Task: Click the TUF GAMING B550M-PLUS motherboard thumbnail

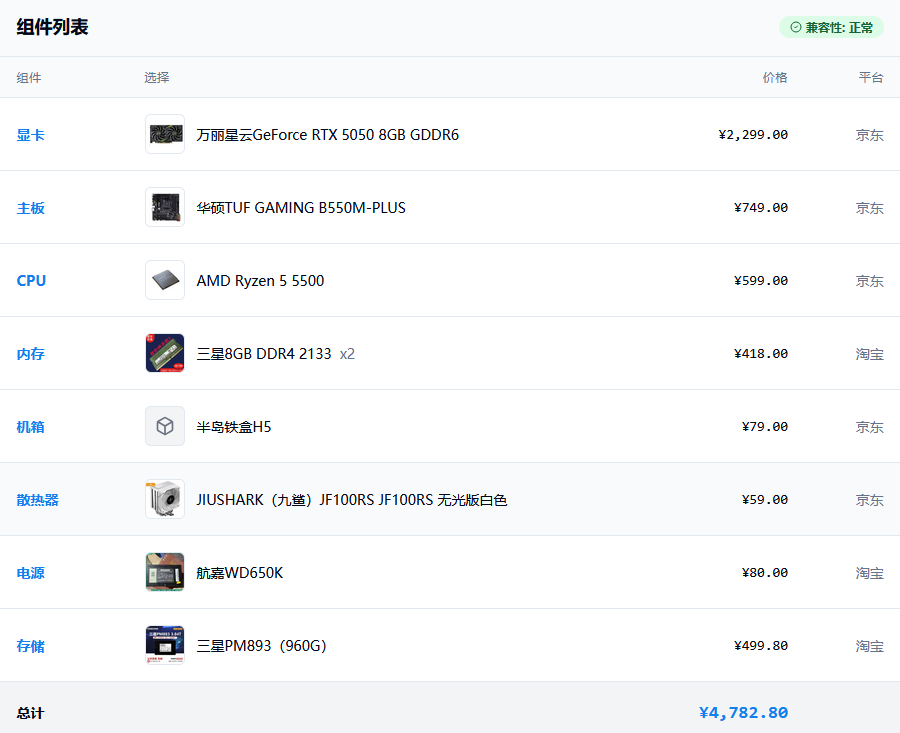Action: [x=165, y=207]
